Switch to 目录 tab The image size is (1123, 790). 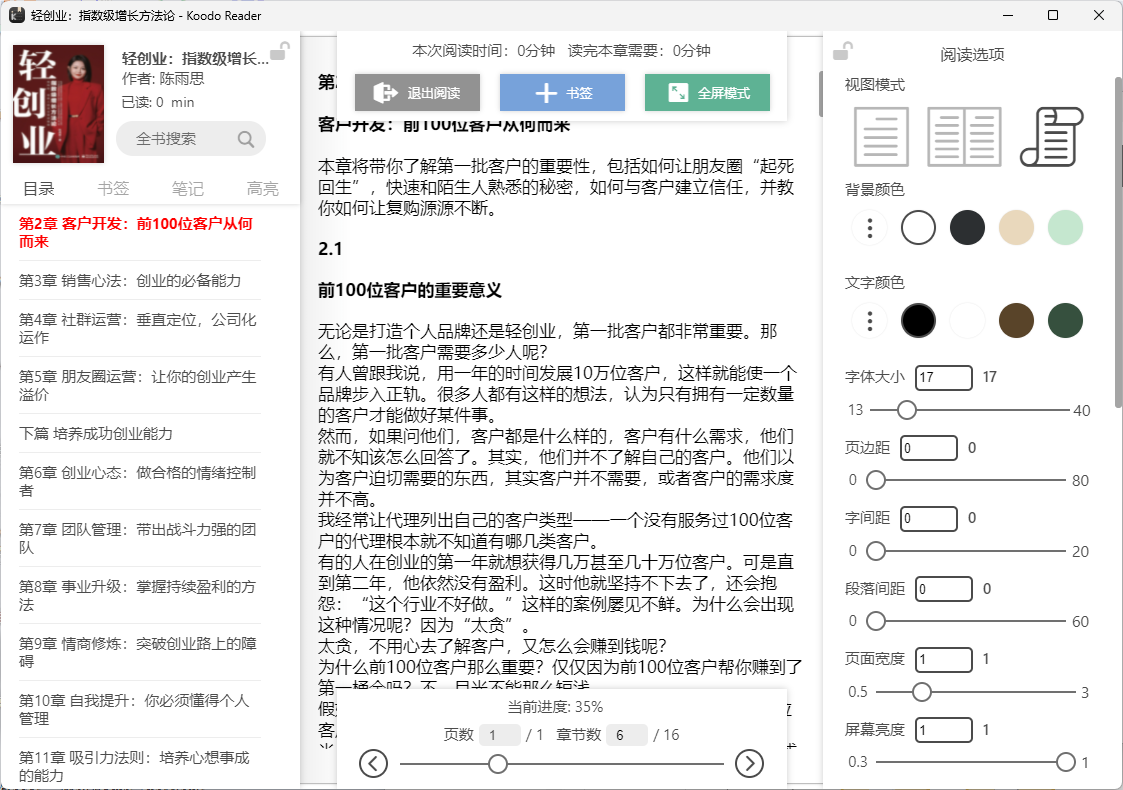pyautogui.click(x=39, y=189)
